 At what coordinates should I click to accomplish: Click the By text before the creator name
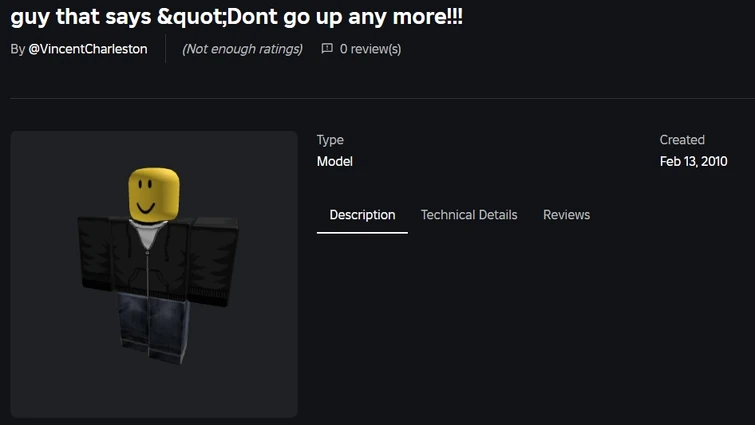[18, 49]
